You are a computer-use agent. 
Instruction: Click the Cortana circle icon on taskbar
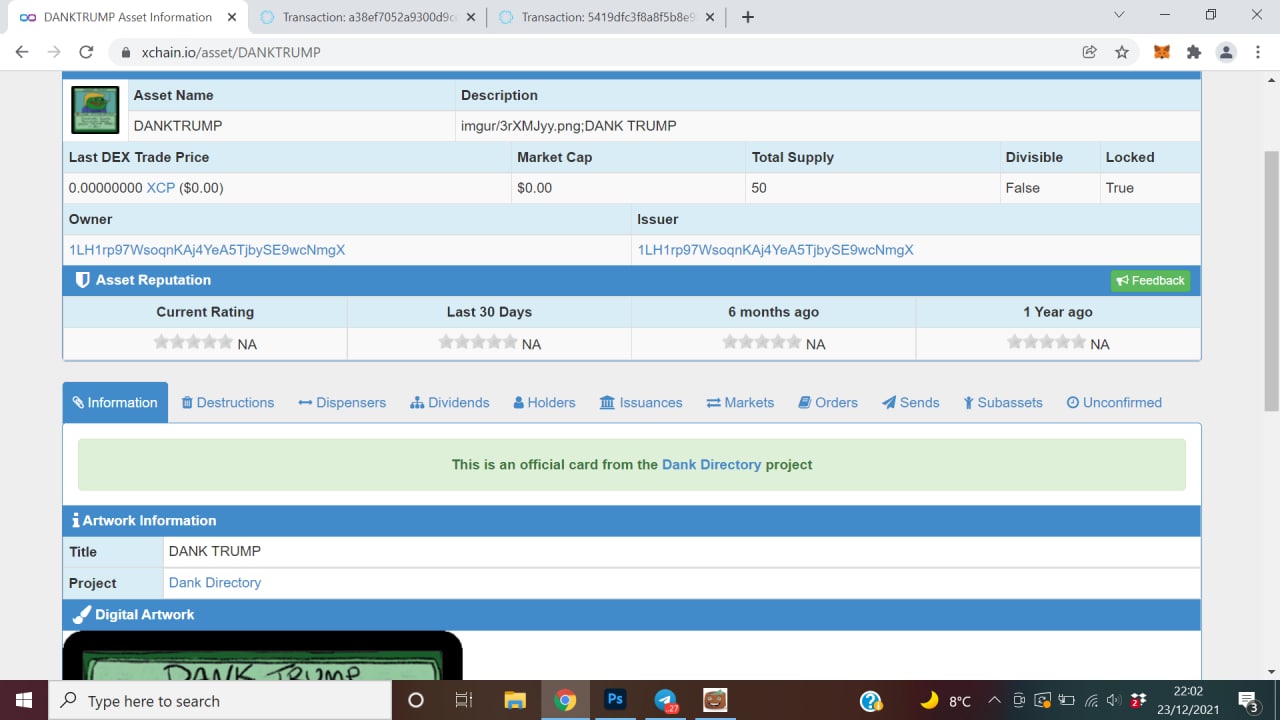pyautogui.click(x=416, y=700)
